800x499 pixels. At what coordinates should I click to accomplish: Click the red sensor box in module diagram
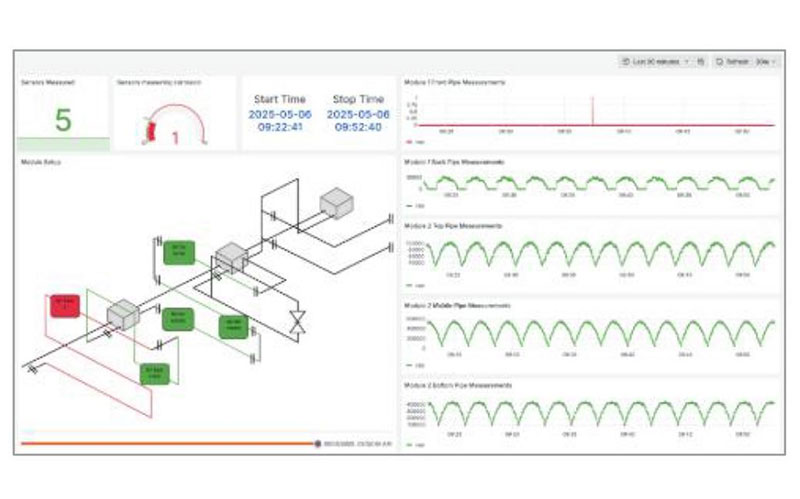[64, 305]
